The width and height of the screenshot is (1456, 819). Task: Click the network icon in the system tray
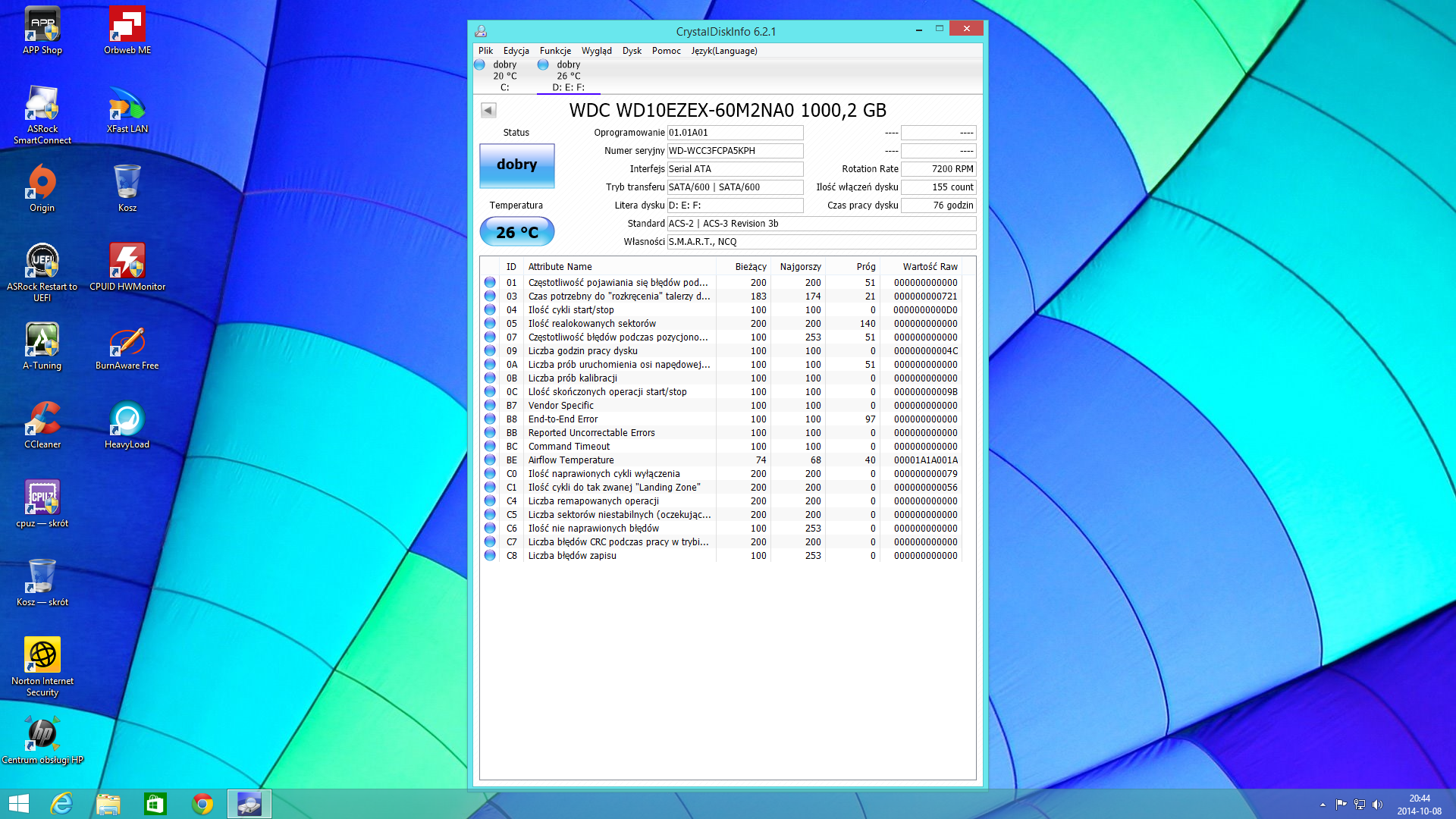point(1360,805)
